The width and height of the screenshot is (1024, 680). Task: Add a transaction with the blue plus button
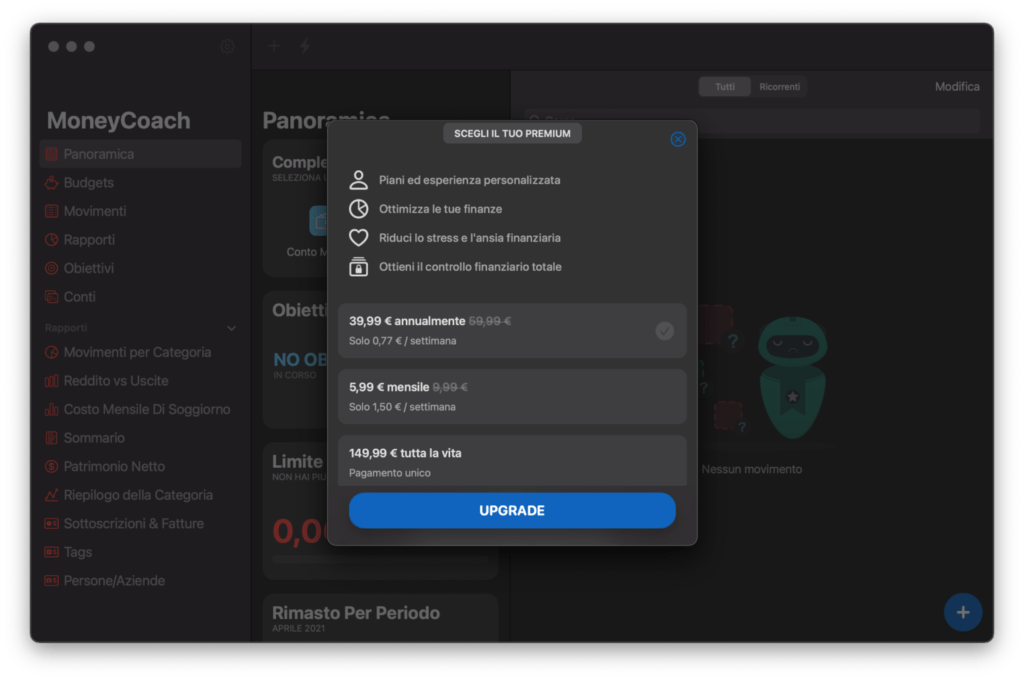click(x=963, y=612)
